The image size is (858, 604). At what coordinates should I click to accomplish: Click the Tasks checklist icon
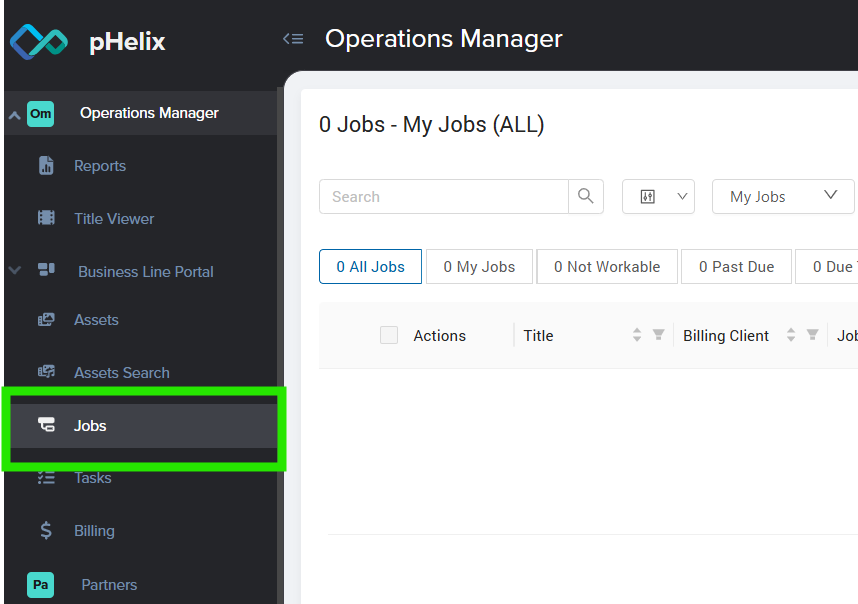(46, 478)
